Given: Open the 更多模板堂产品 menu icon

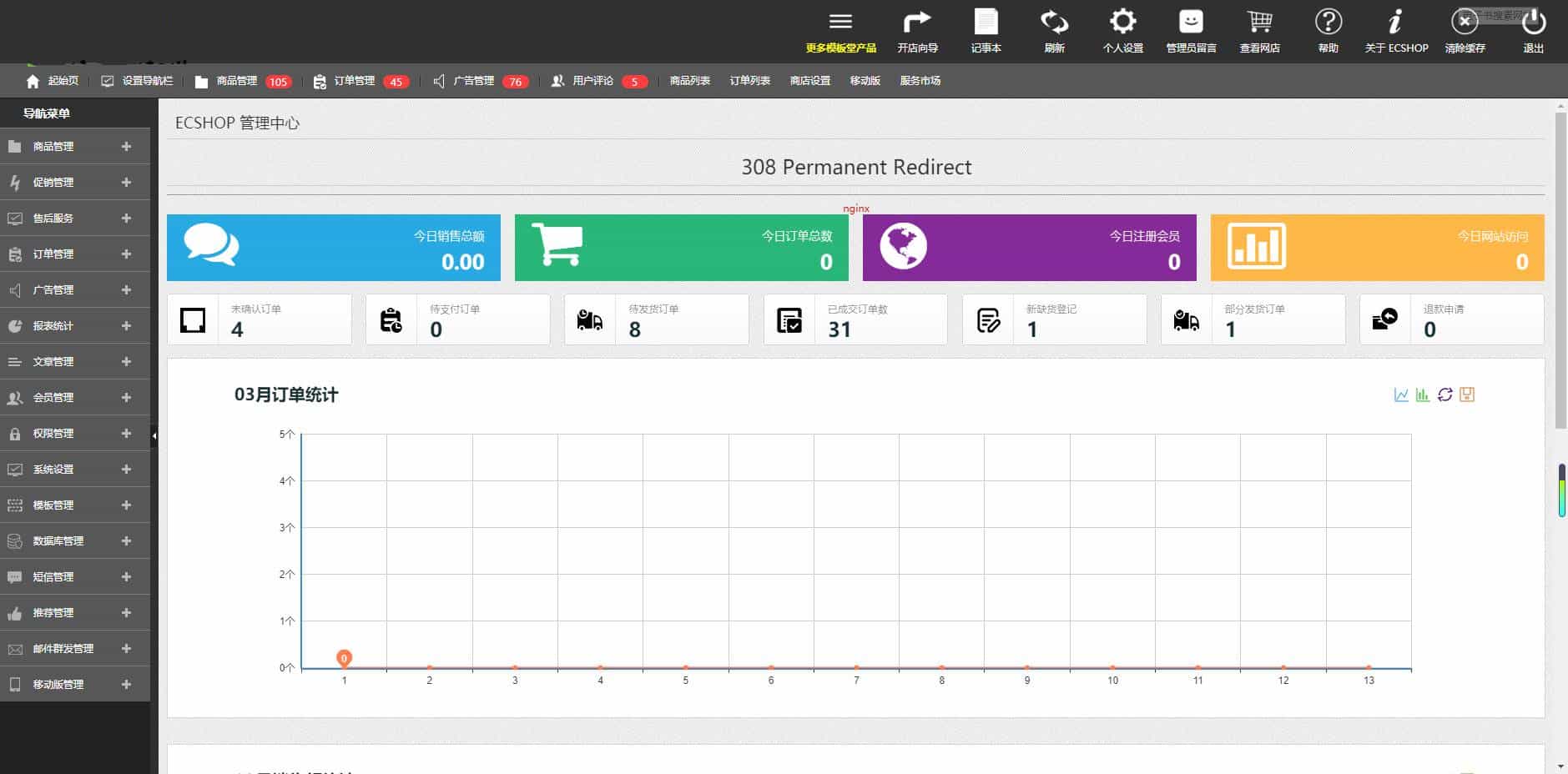Looking at the screenshot, I should click(x=840, y=22).
